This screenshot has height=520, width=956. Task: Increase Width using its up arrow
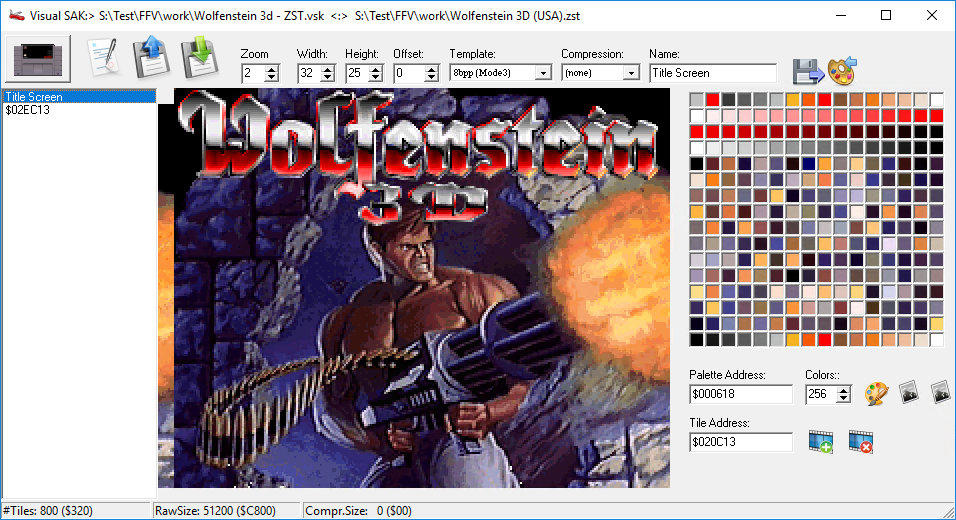pos(328,69)
